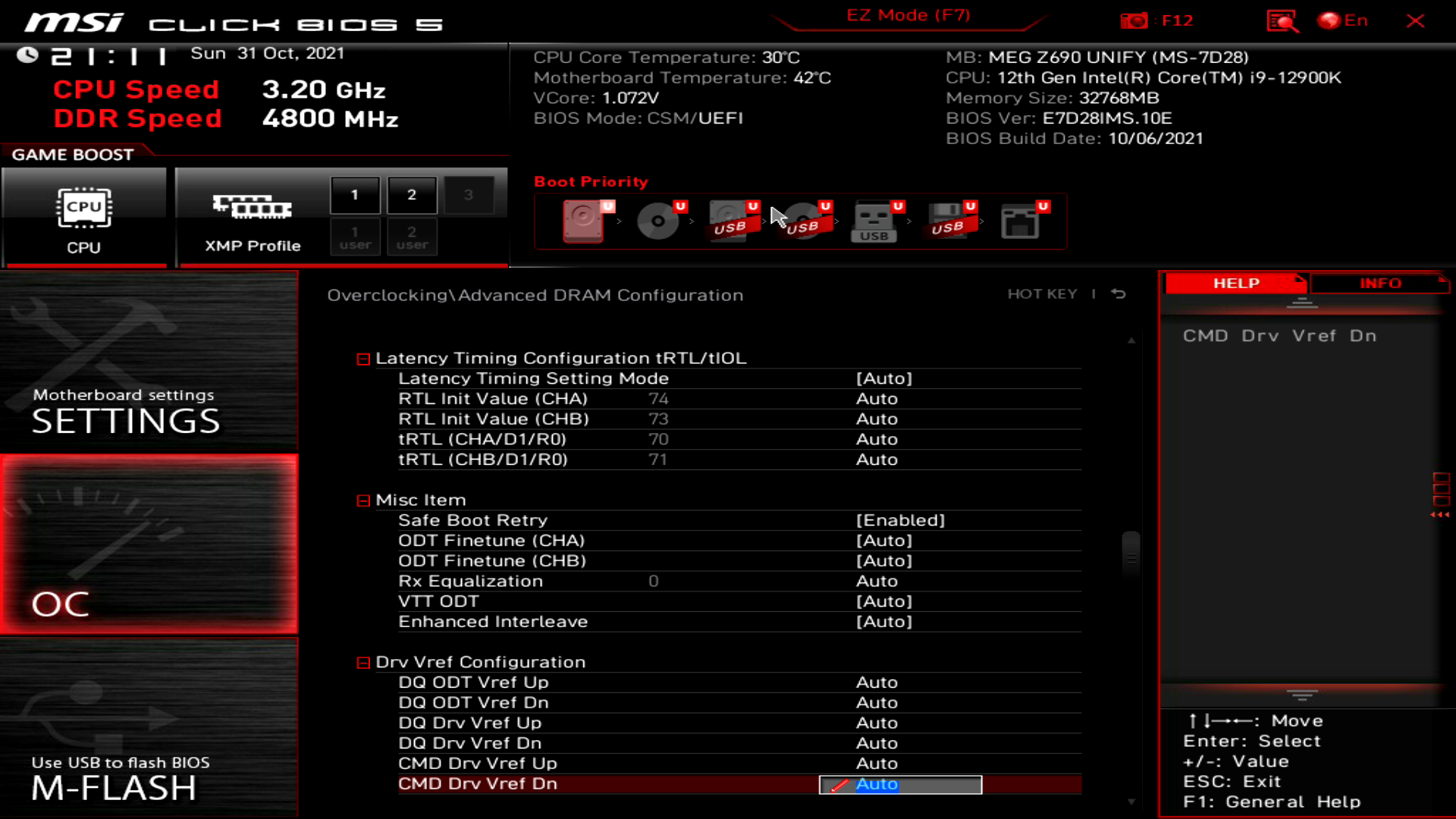1456x819 pixels.
Task: Switch to the INFO tab
Action: [x=1379, y=283]
